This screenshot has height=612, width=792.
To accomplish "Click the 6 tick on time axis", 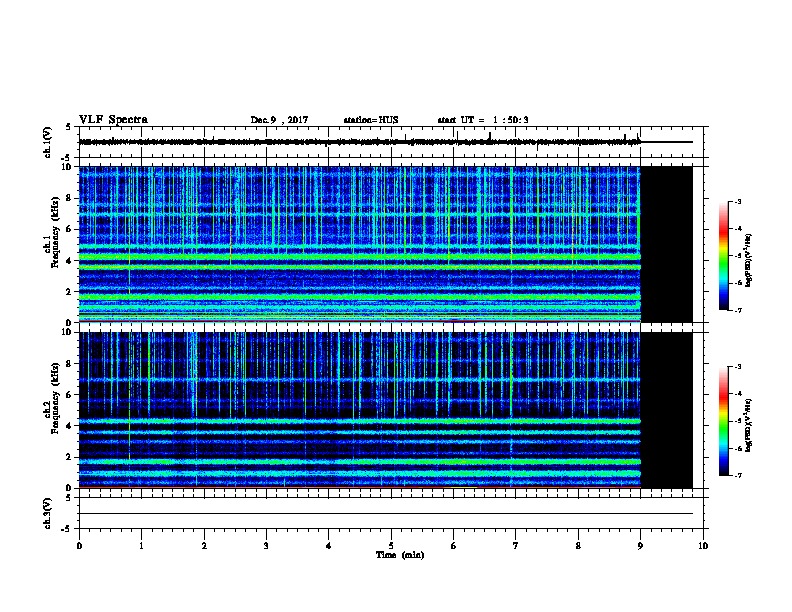I will [x=454, y=546].
